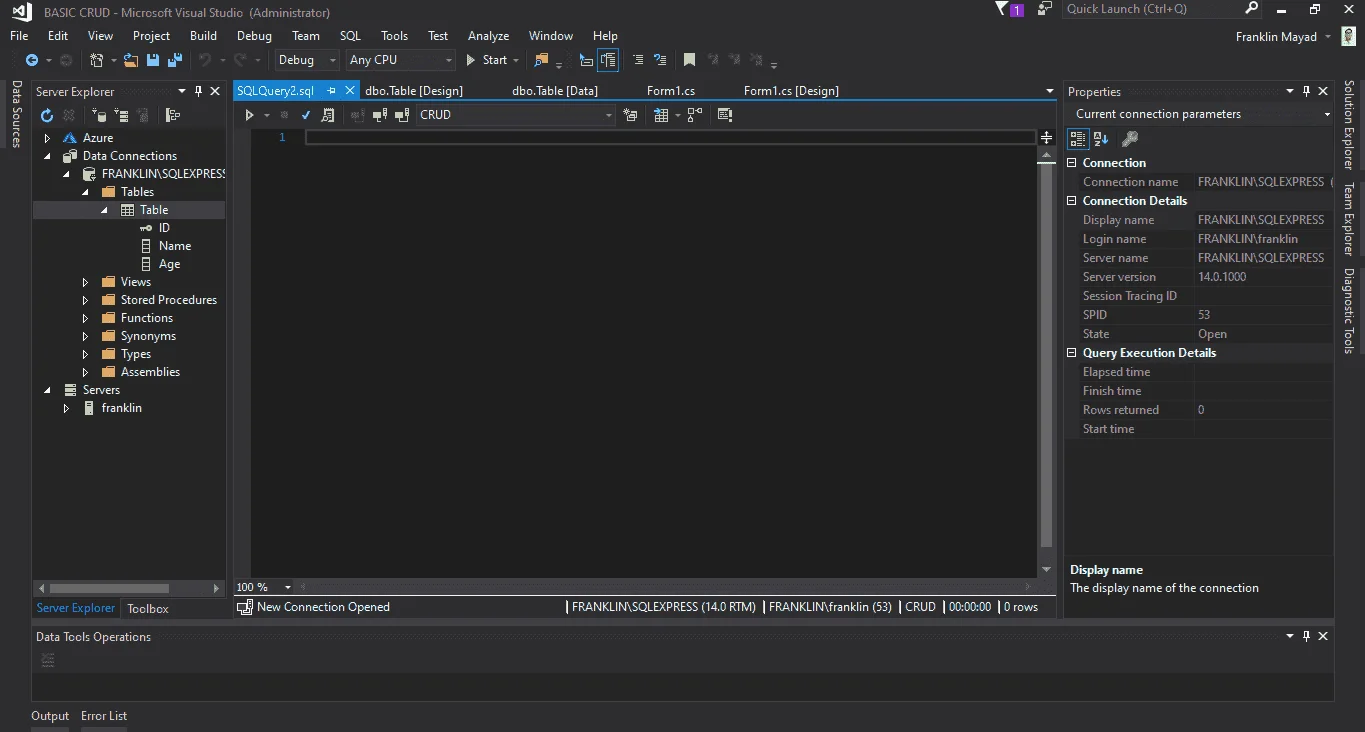Expand the Views folder
The image size is (1365, 732).
pos(85,282)
